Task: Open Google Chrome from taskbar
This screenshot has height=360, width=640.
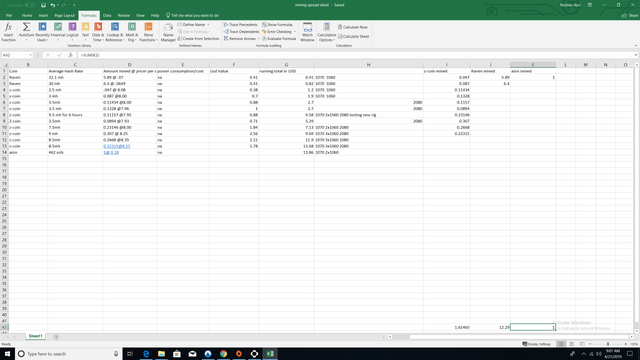Action: pos(223,353)
